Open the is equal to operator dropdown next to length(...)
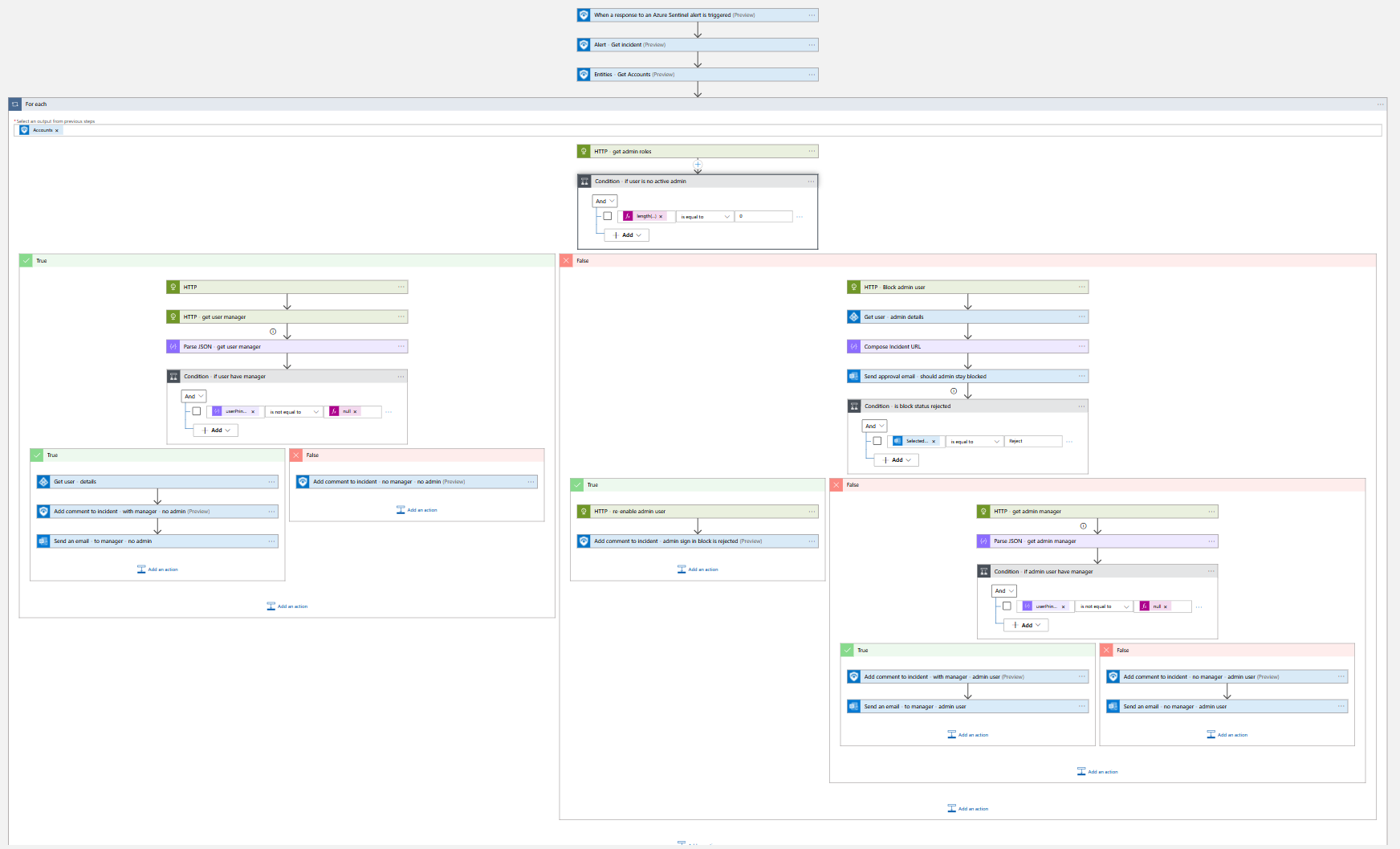This screenshot has height=849, width=1400. pos(705,217)
